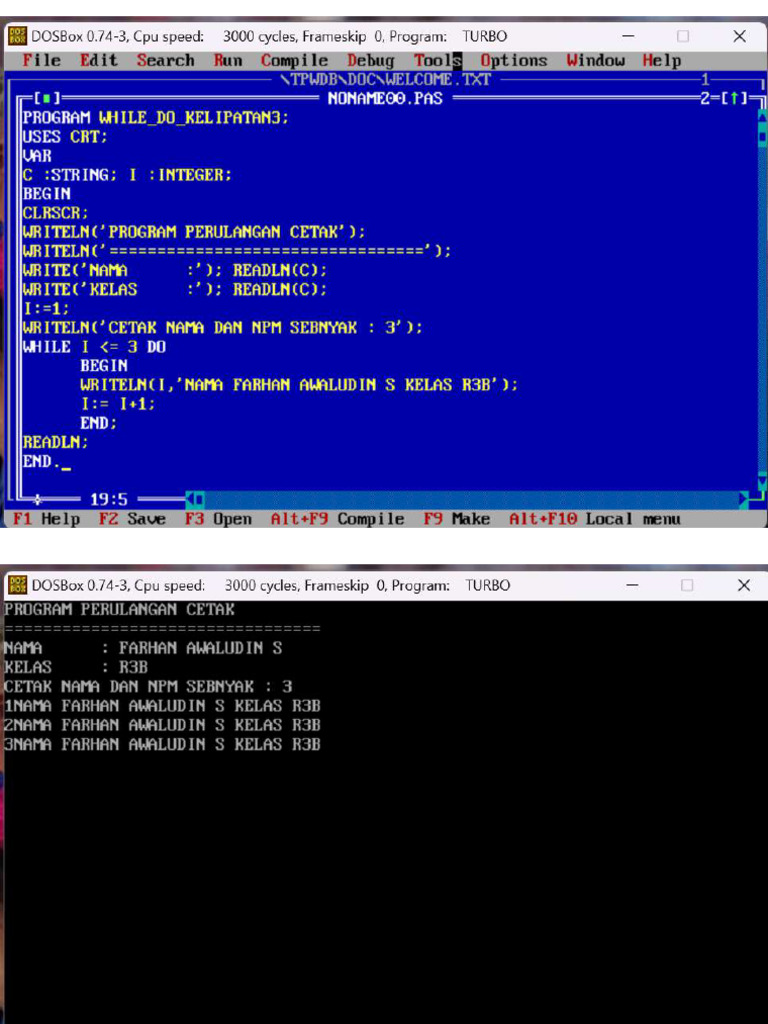Close the bottom DOSBox output window

point(743,585)
